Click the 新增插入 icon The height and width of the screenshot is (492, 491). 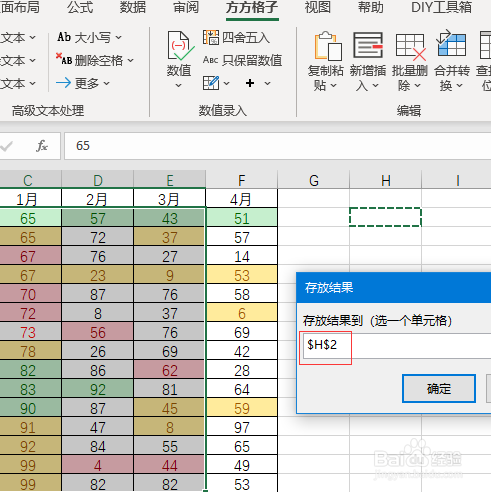click(368, 45)
